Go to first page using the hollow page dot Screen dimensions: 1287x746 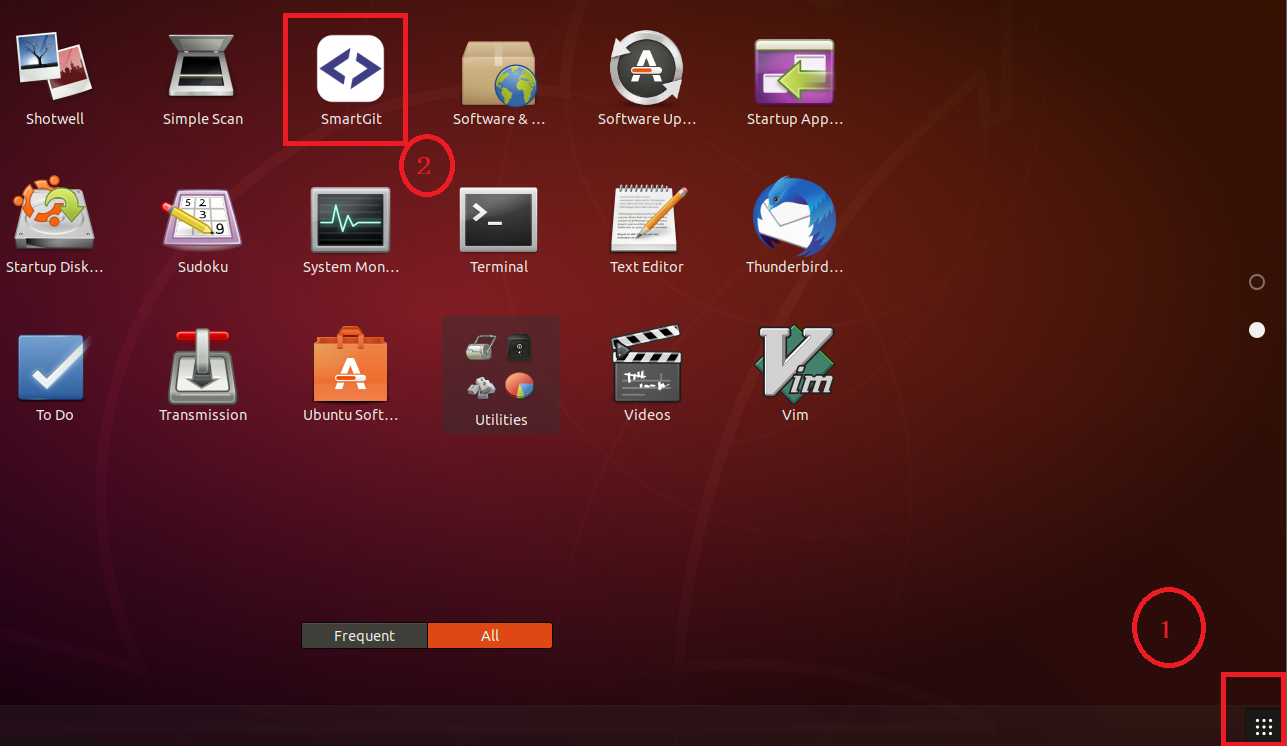pyautogui.click(x=1257, y=283)
